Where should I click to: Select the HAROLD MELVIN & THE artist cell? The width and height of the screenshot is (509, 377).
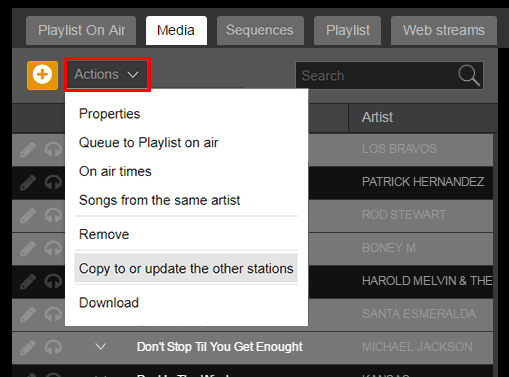[x=427, y=281]
